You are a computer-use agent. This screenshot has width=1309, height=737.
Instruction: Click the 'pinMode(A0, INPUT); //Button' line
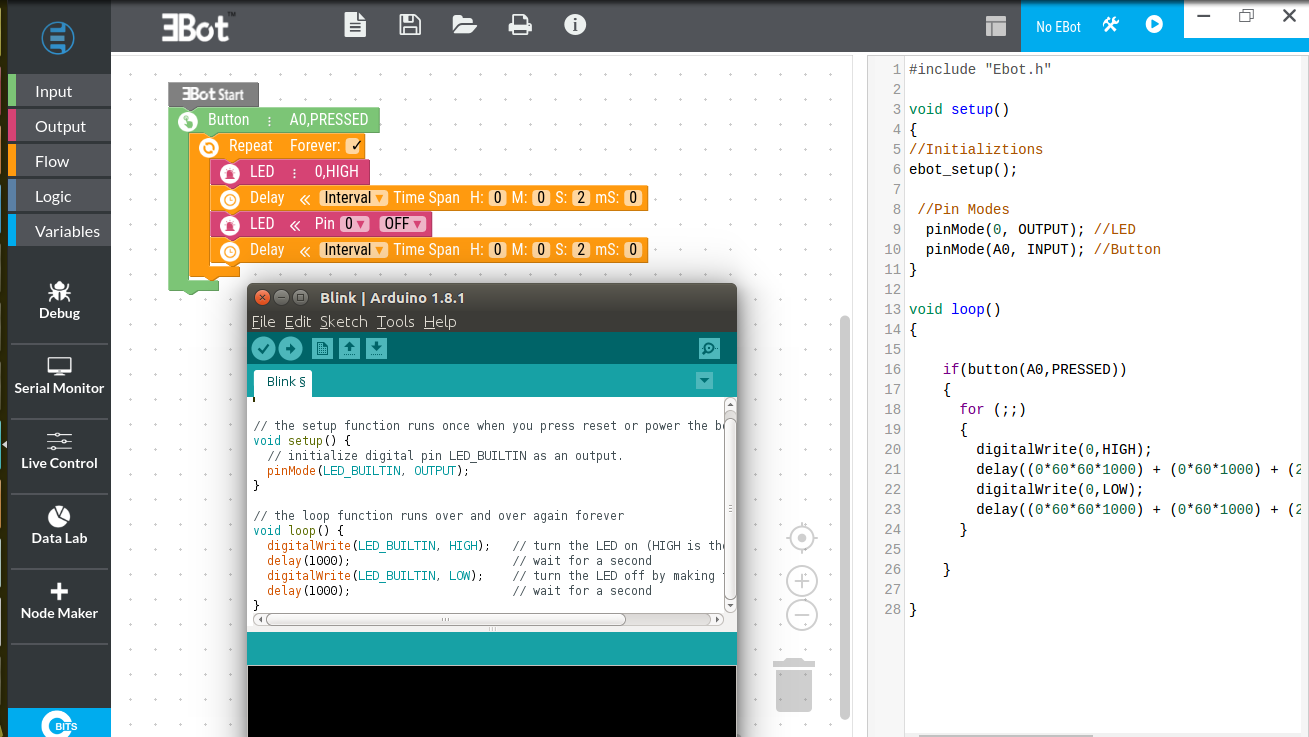coord(1043,249)
